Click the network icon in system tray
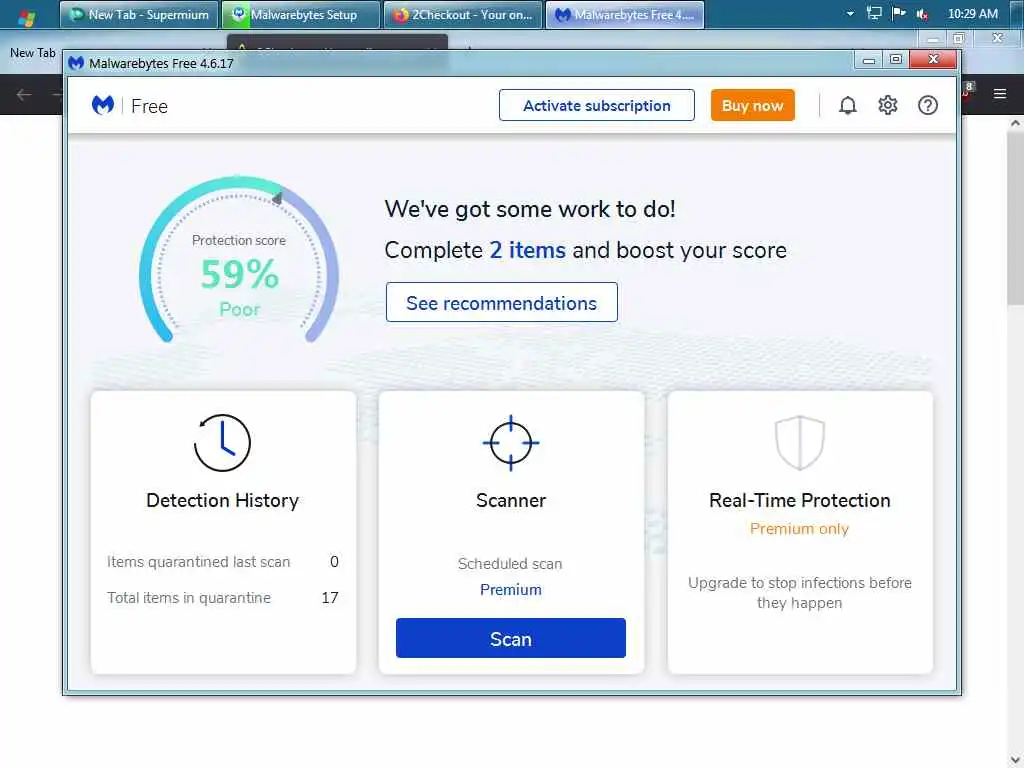 [x=874, y=14]
